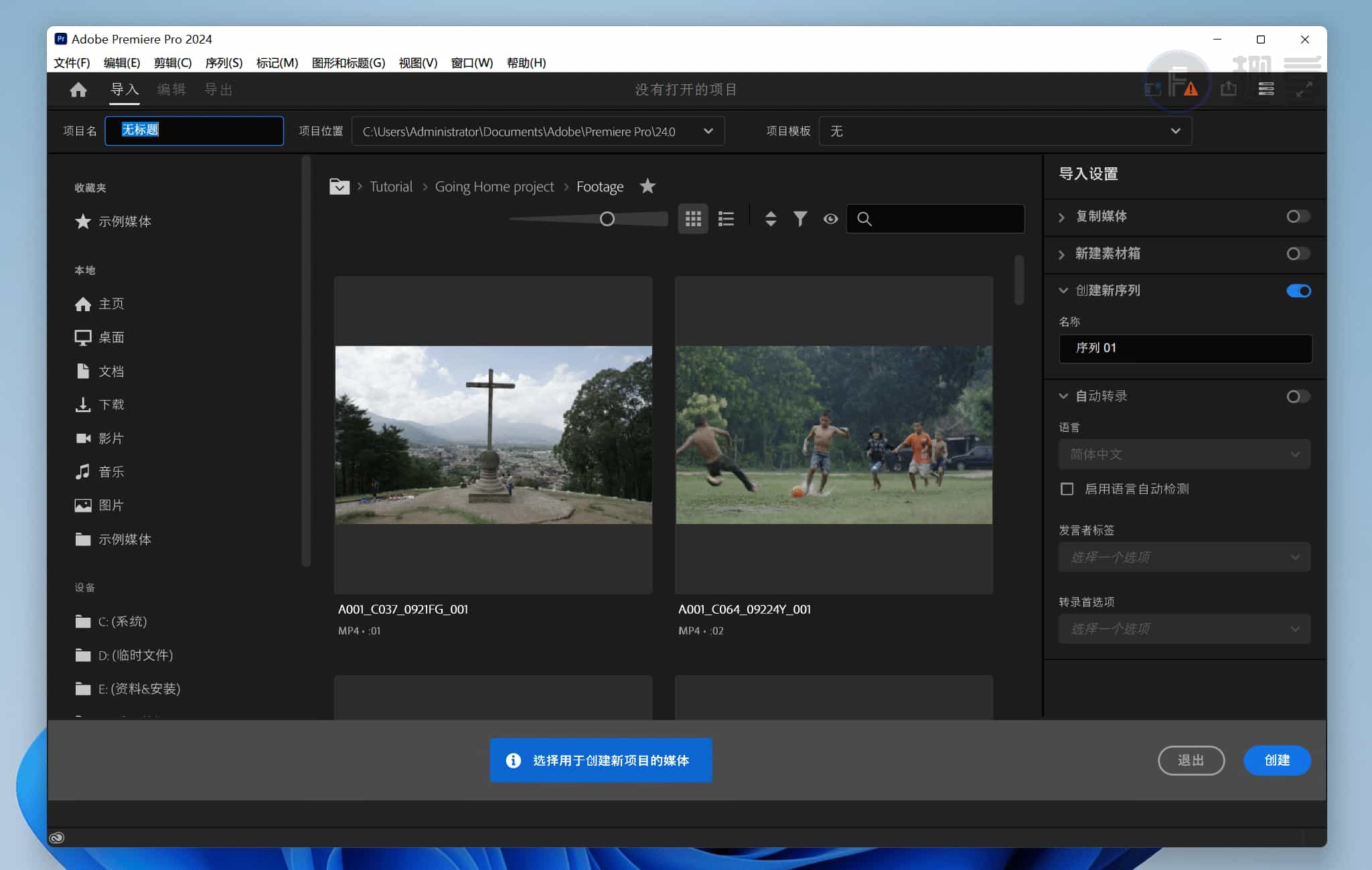
Task: Click the star favorites icon
Action: click(x=649, y=186)
